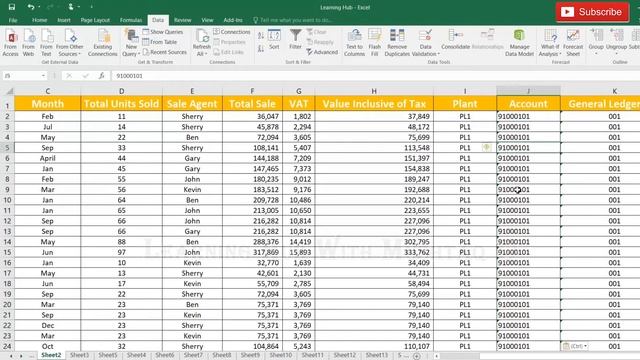Click the From Text import icon

point(46,42)
